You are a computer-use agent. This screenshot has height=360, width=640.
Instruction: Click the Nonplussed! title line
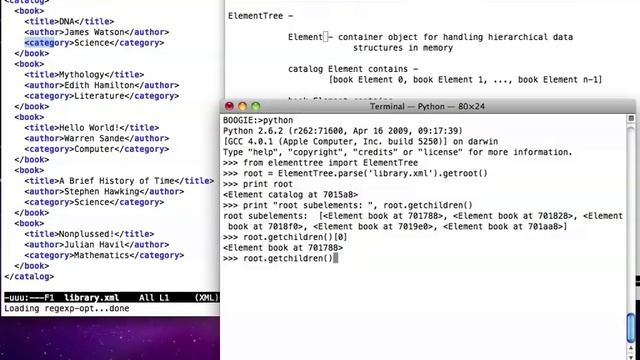(89, 233)
